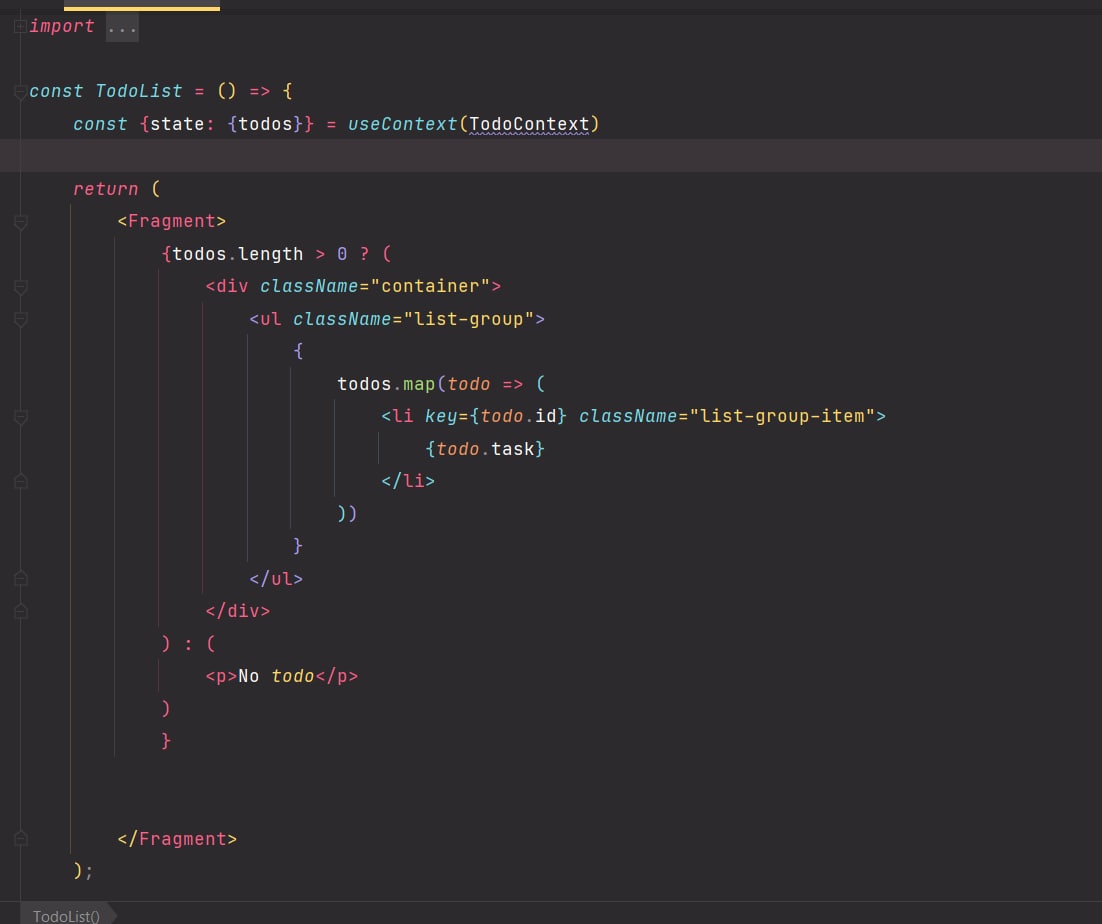
Task: Click the folded '...' import placeholder
Action: 122,27
